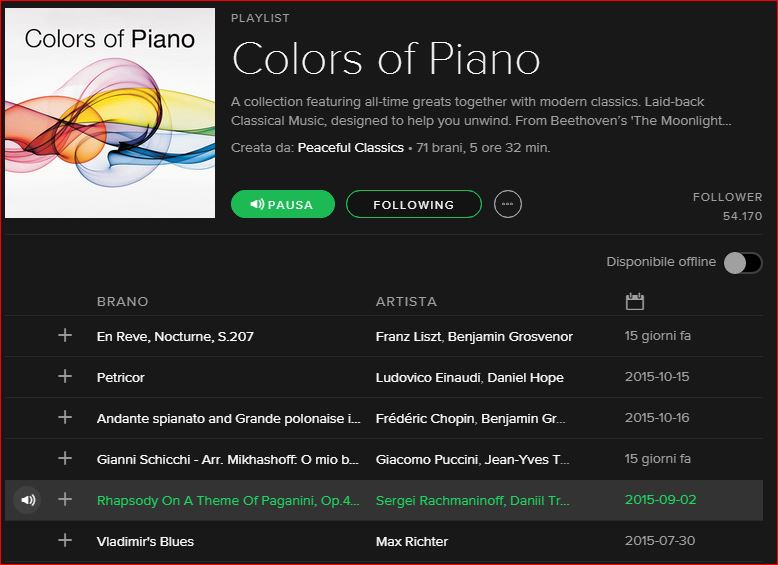Click plus icon for Vladimir's Blues
This screenshot has width=778, height=565.
click(65, 540)
